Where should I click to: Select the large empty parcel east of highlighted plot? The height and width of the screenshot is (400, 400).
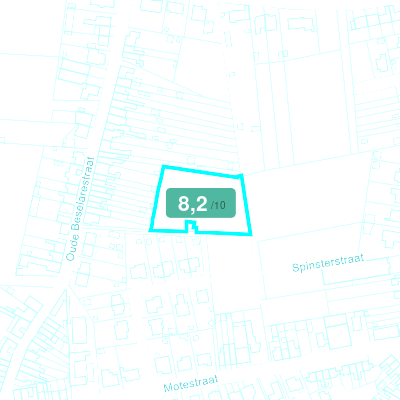point(307,200)
